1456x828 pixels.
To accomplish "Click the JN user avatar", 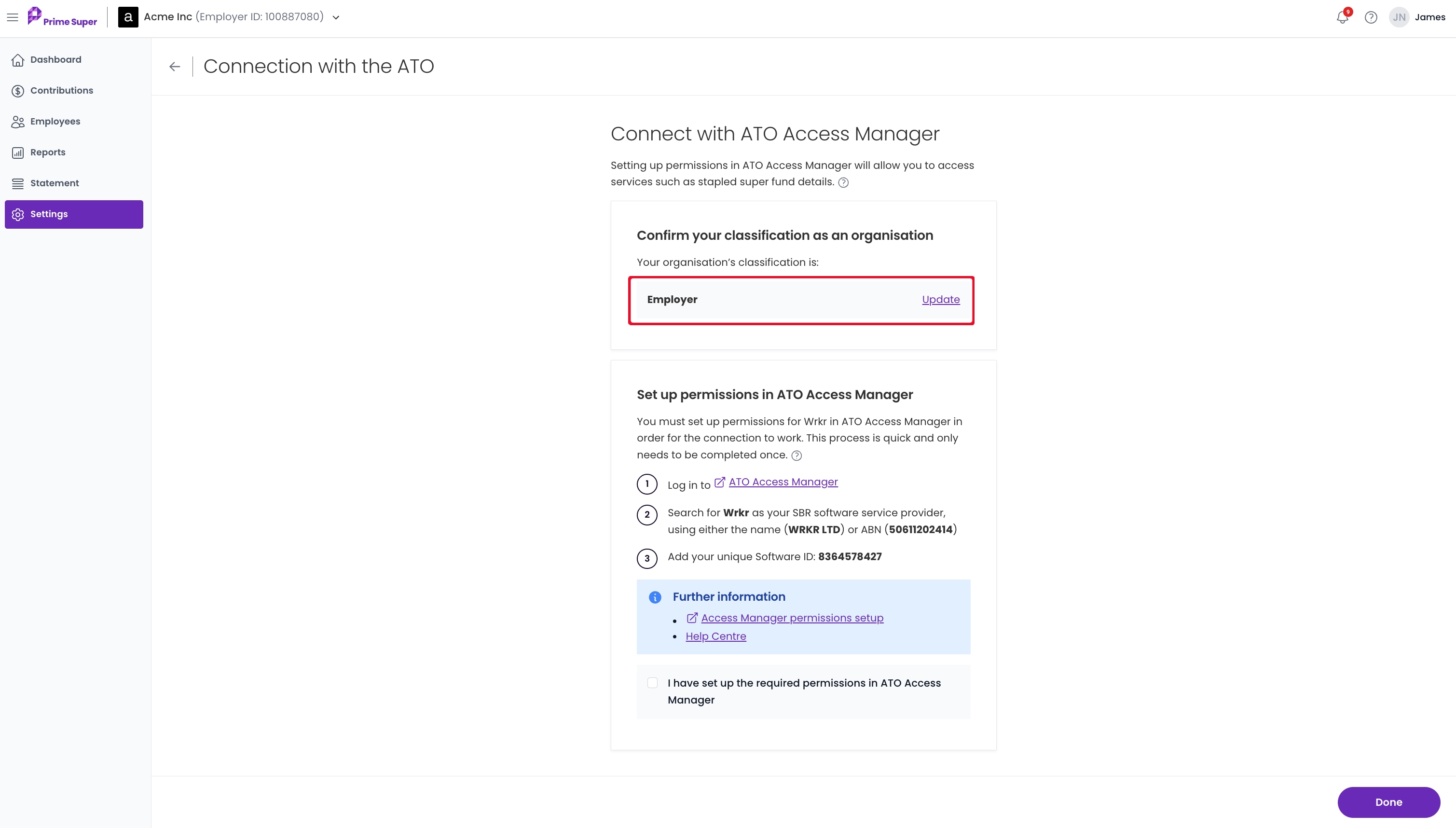I will pos(1399,17).
